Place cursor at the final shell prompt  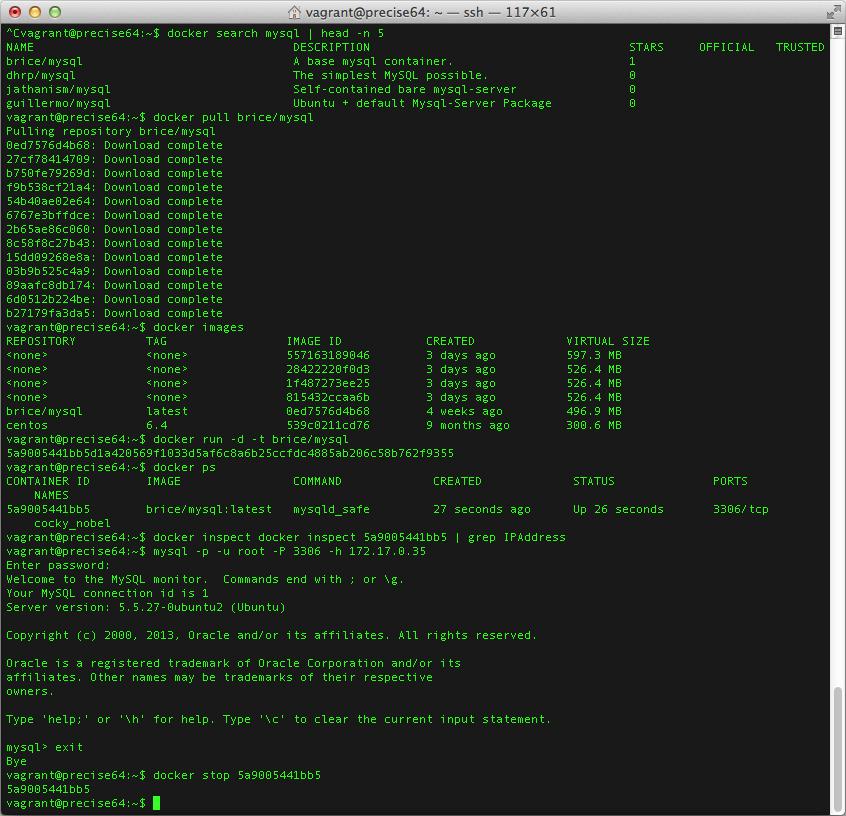click(157, 803)
